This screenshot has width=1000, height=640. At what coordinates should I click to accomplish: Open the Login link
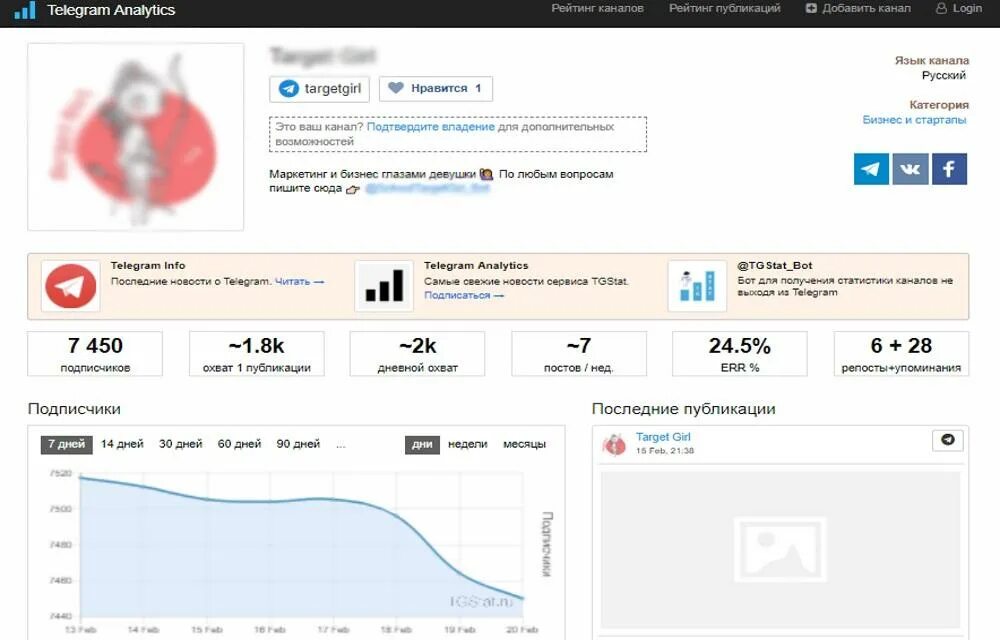pos(967,8)
